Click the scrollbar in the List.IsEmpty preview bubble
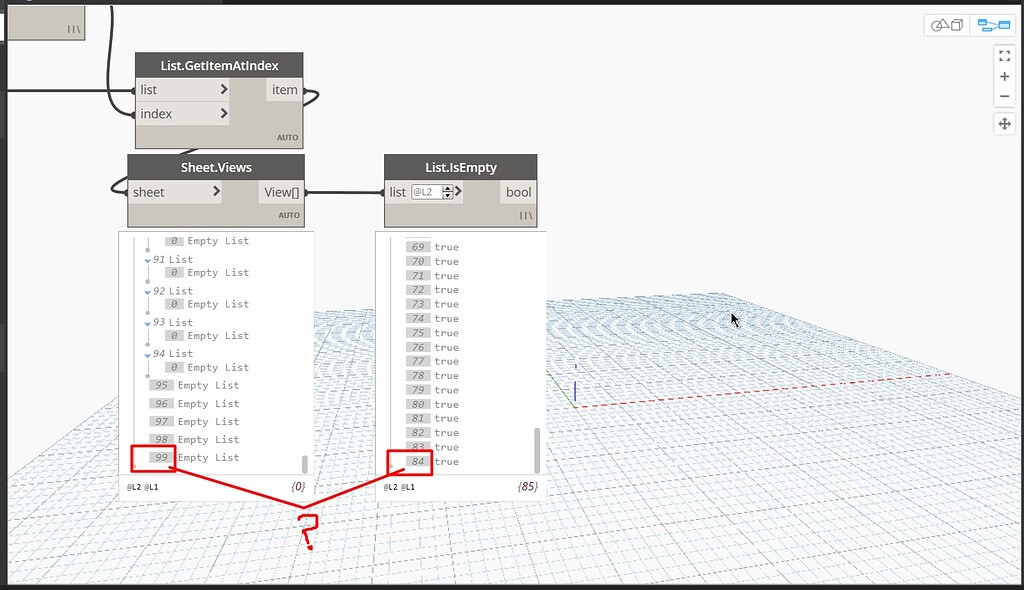1024x590 pixels. tap(535, 450)
